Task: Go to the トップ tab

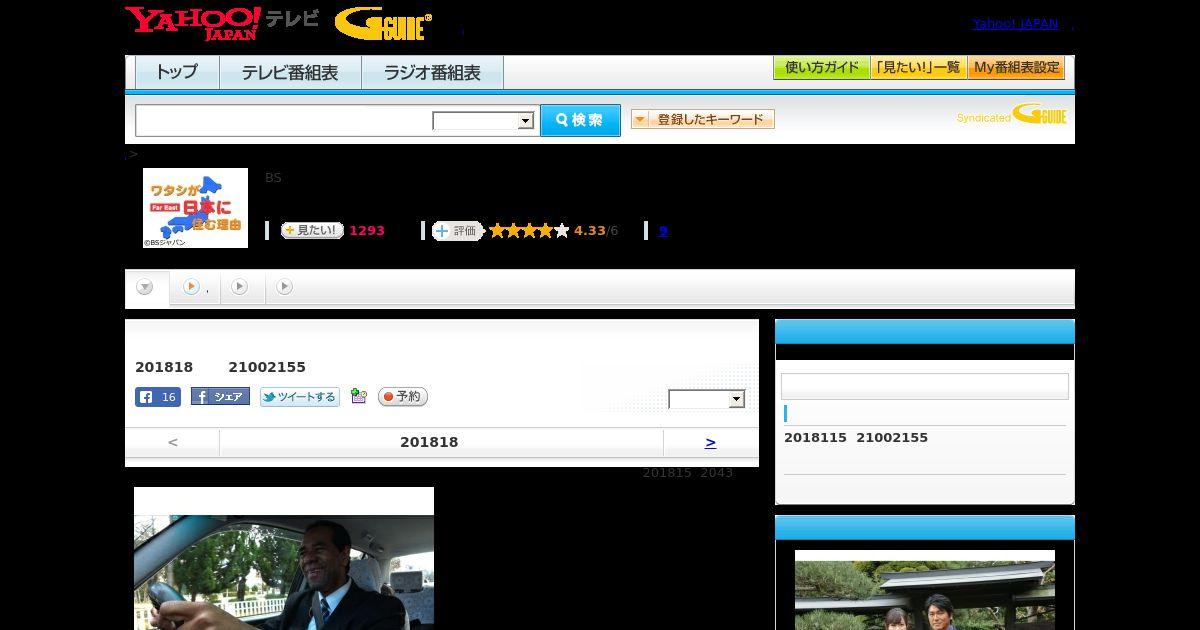Action: click(x=177, y=73)
